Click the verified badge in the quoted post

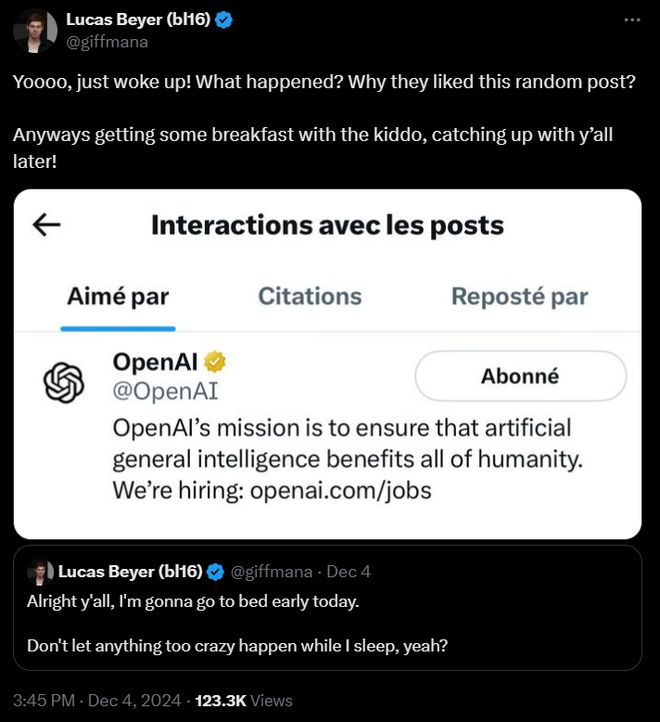[x=215, y=572]
